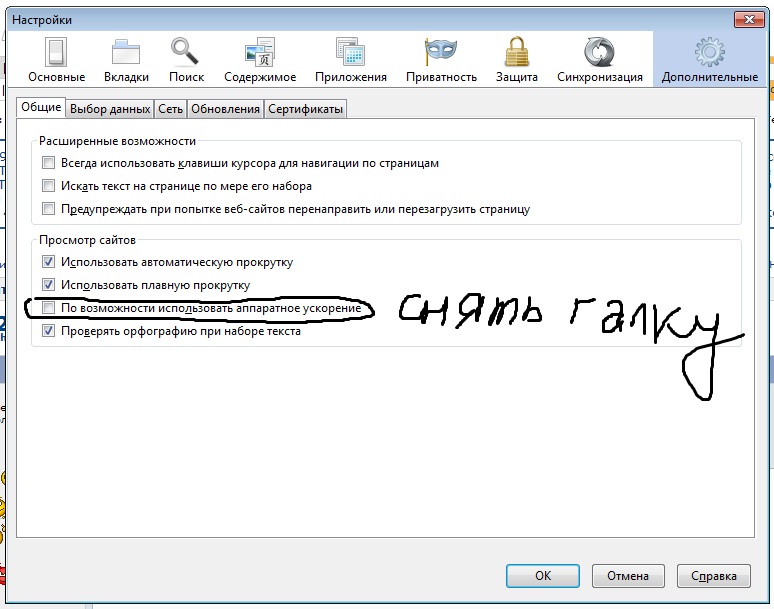This screenshot has height=609, width=774.
Task: Click the OK button
Action: coord(543,576)
